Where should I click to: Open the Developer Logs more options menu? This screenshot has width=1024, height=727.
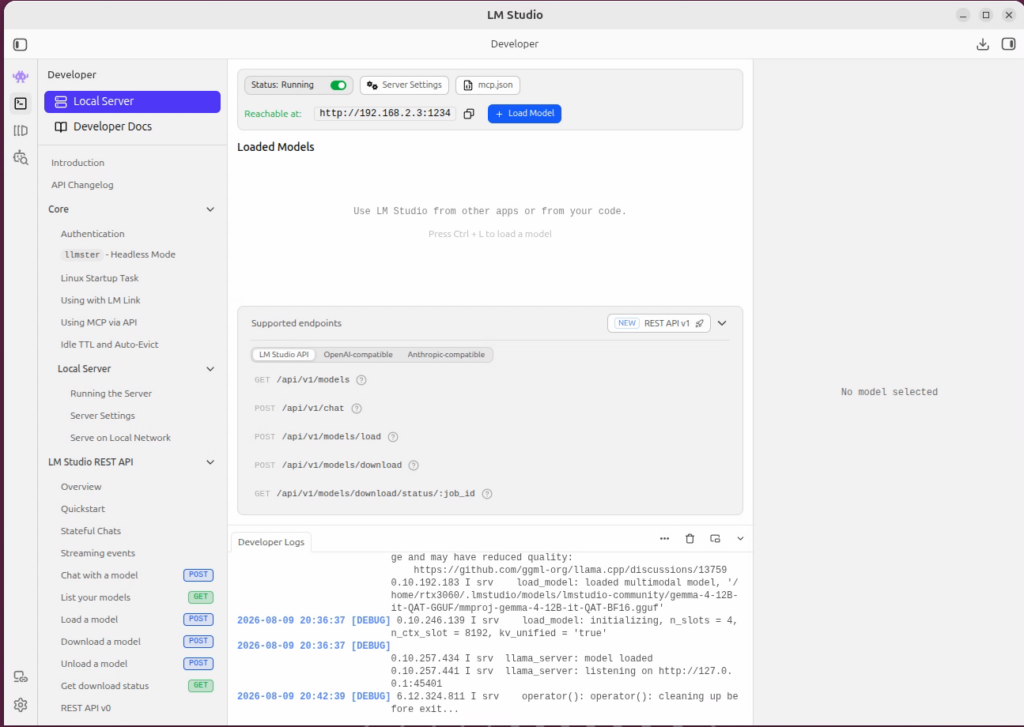tap(664, 539)
